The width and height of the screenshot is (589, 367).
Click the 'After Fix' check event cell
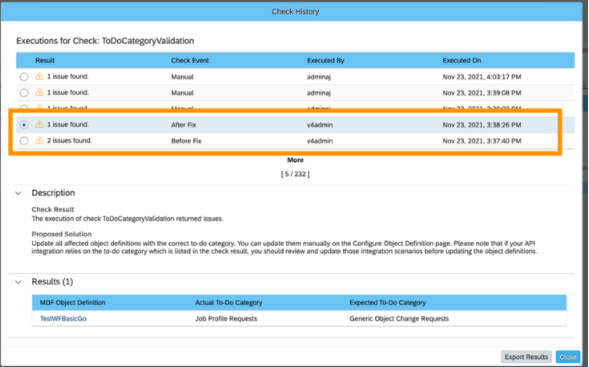pos(184,125)
